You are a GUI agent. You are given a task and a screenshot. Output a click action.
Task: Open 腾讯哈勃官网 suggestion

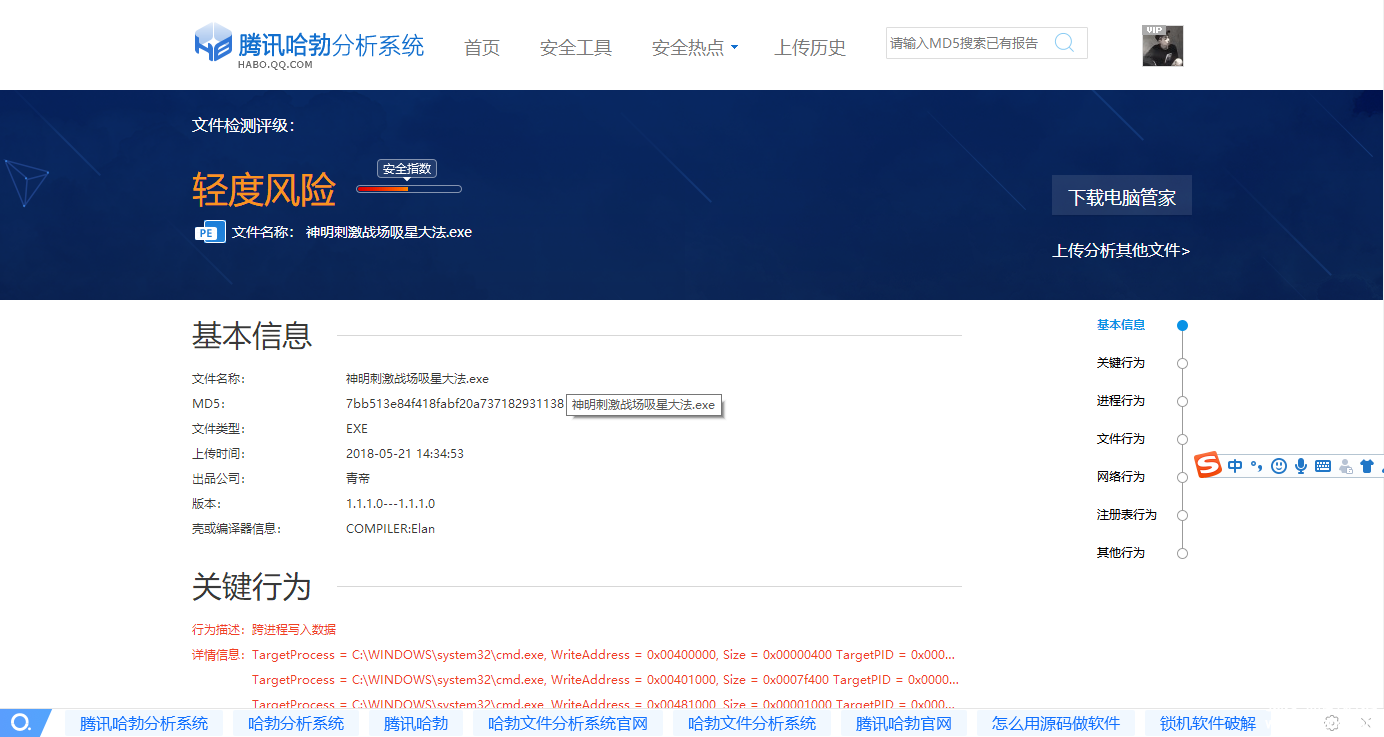click(x=904, y=723)
